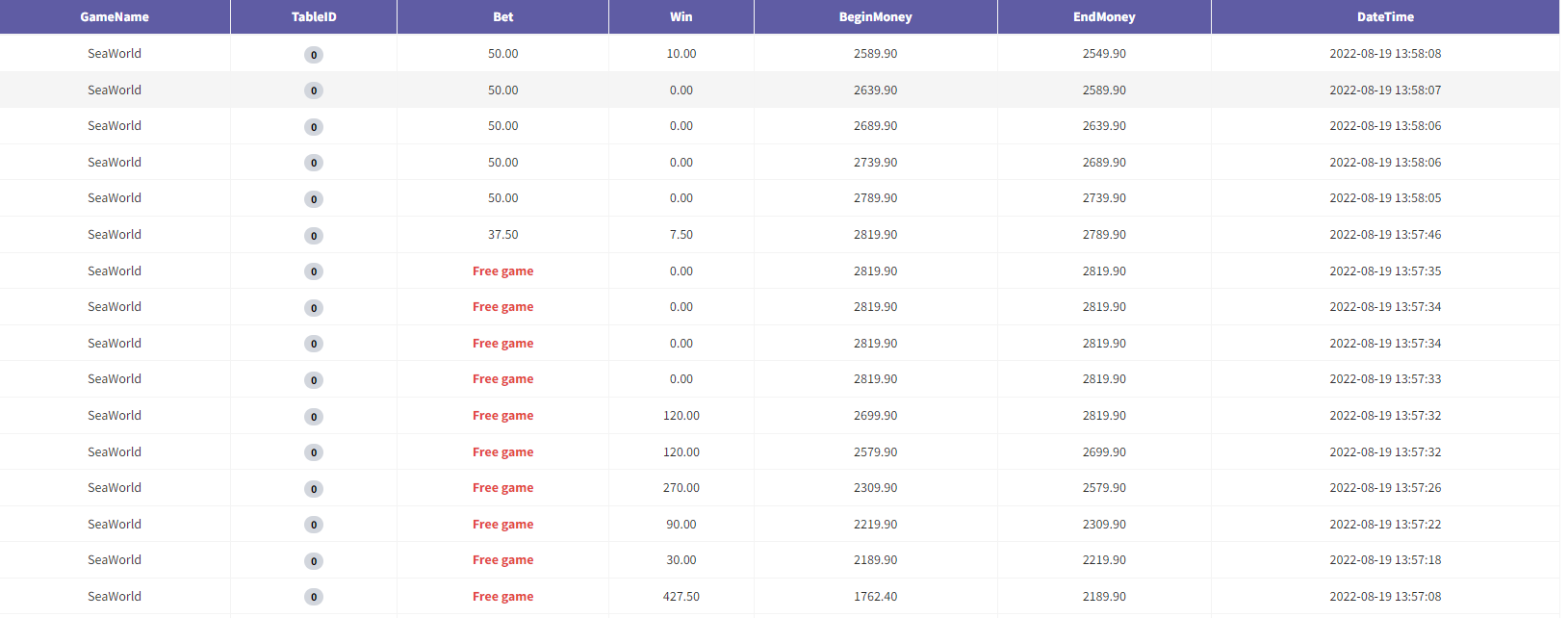Click the Free game label at 13:57:22
The height and width of the screenshot is (618, 1568).
[x=502, y=525]
